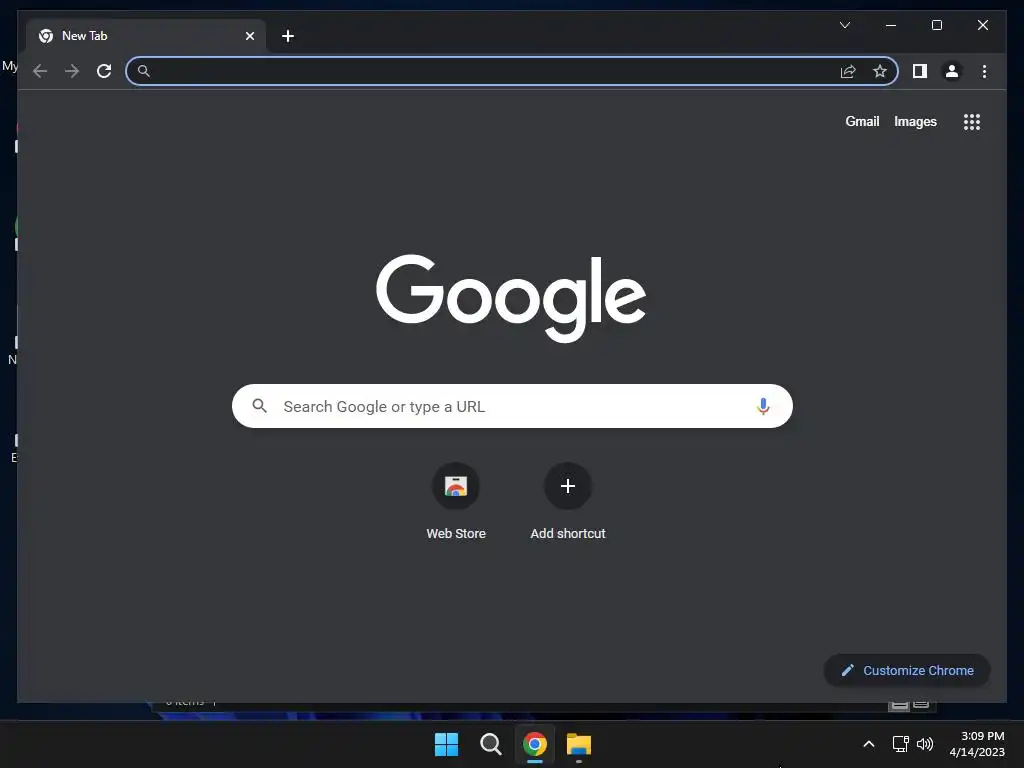This screenshot has height=768, width=1024.
Task: Open the Images link
Action: click(x=915, y=121)
